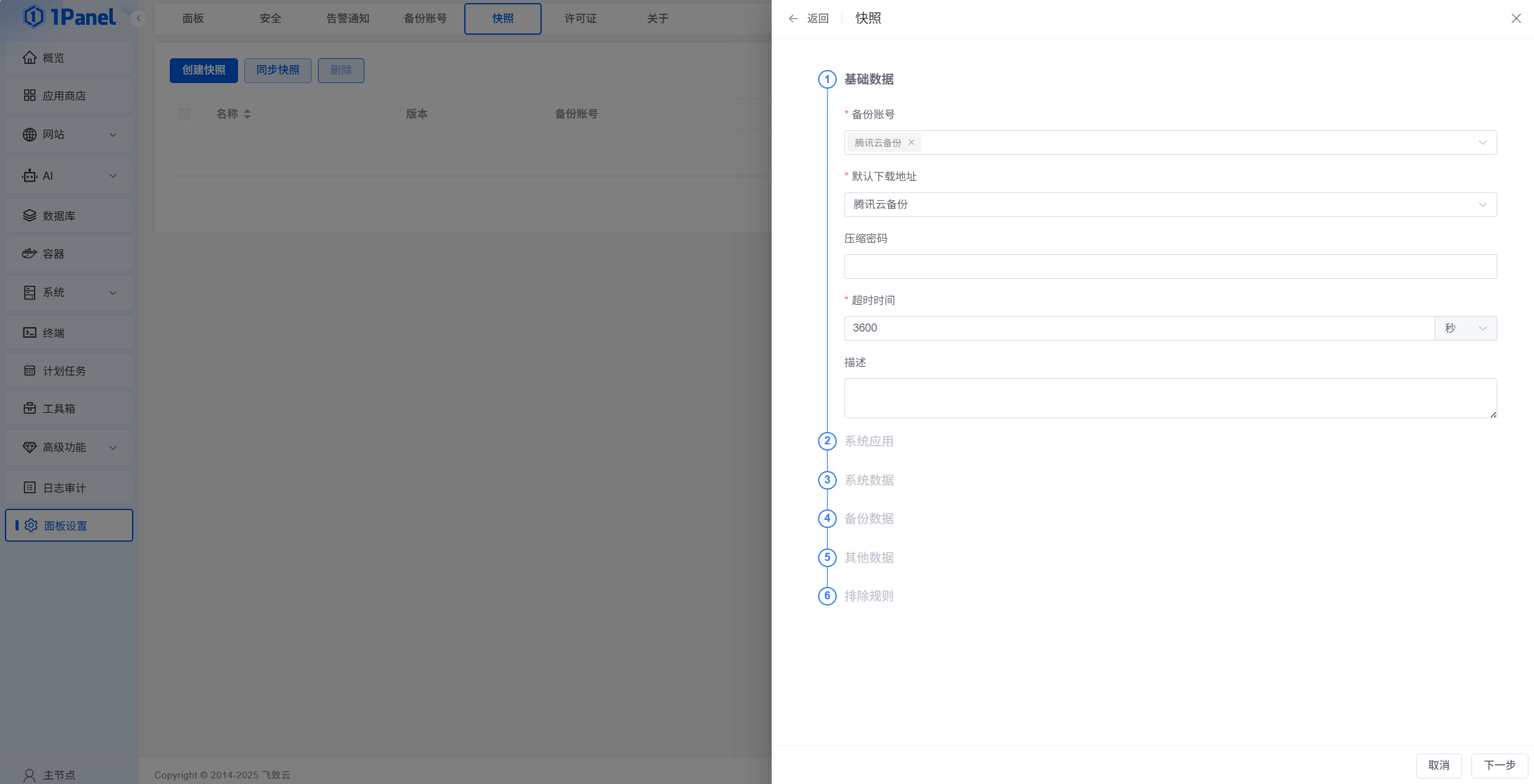Remove the 腾讯云备份 tag with x
The height and width of the screenshot is (784, 1534).
(911, 143)
